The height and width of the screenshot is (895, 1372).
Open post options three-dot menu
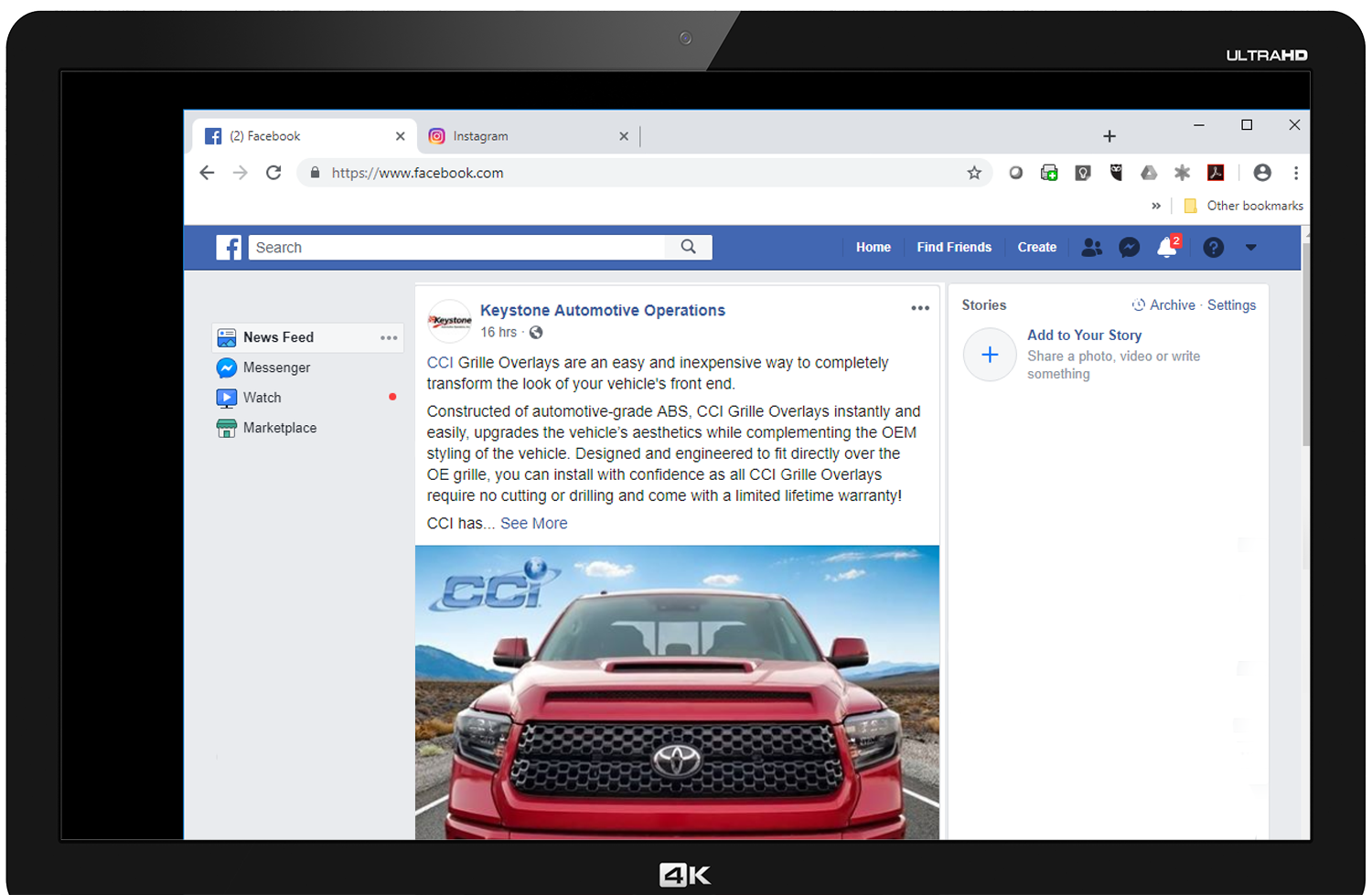coord(920,308)
